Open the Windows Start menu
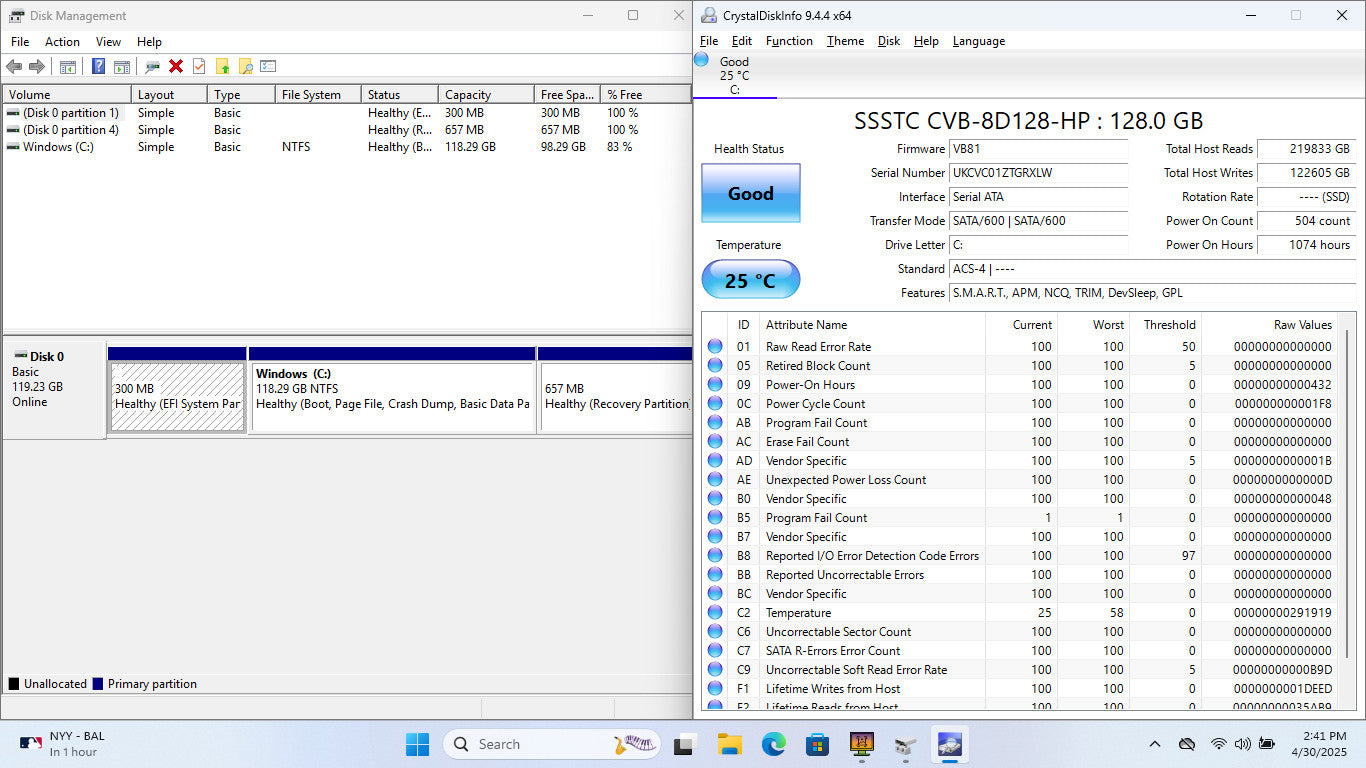1366x768 pixels. point(417,744)
